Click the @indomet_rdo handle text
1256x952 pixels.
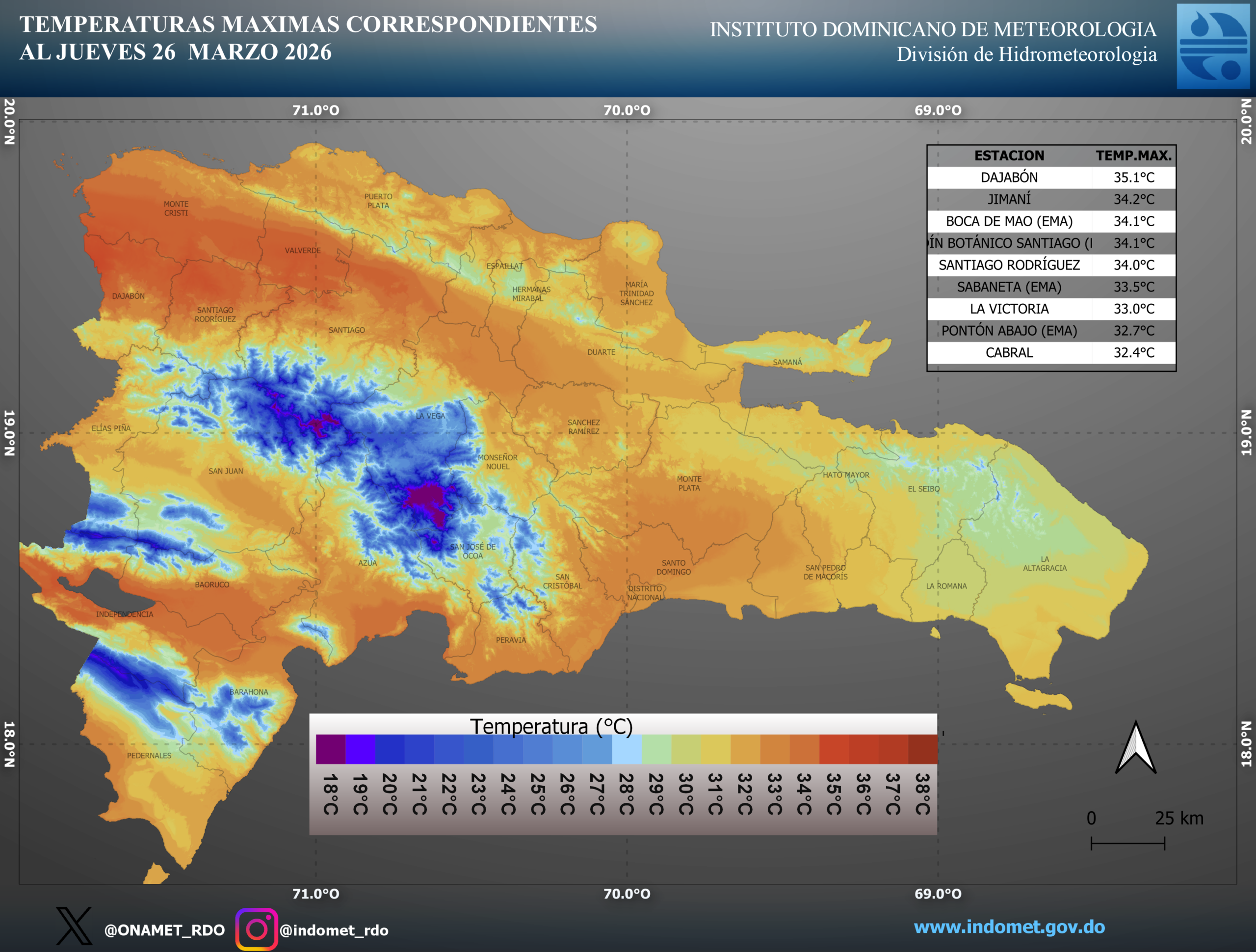coord(334,930)
